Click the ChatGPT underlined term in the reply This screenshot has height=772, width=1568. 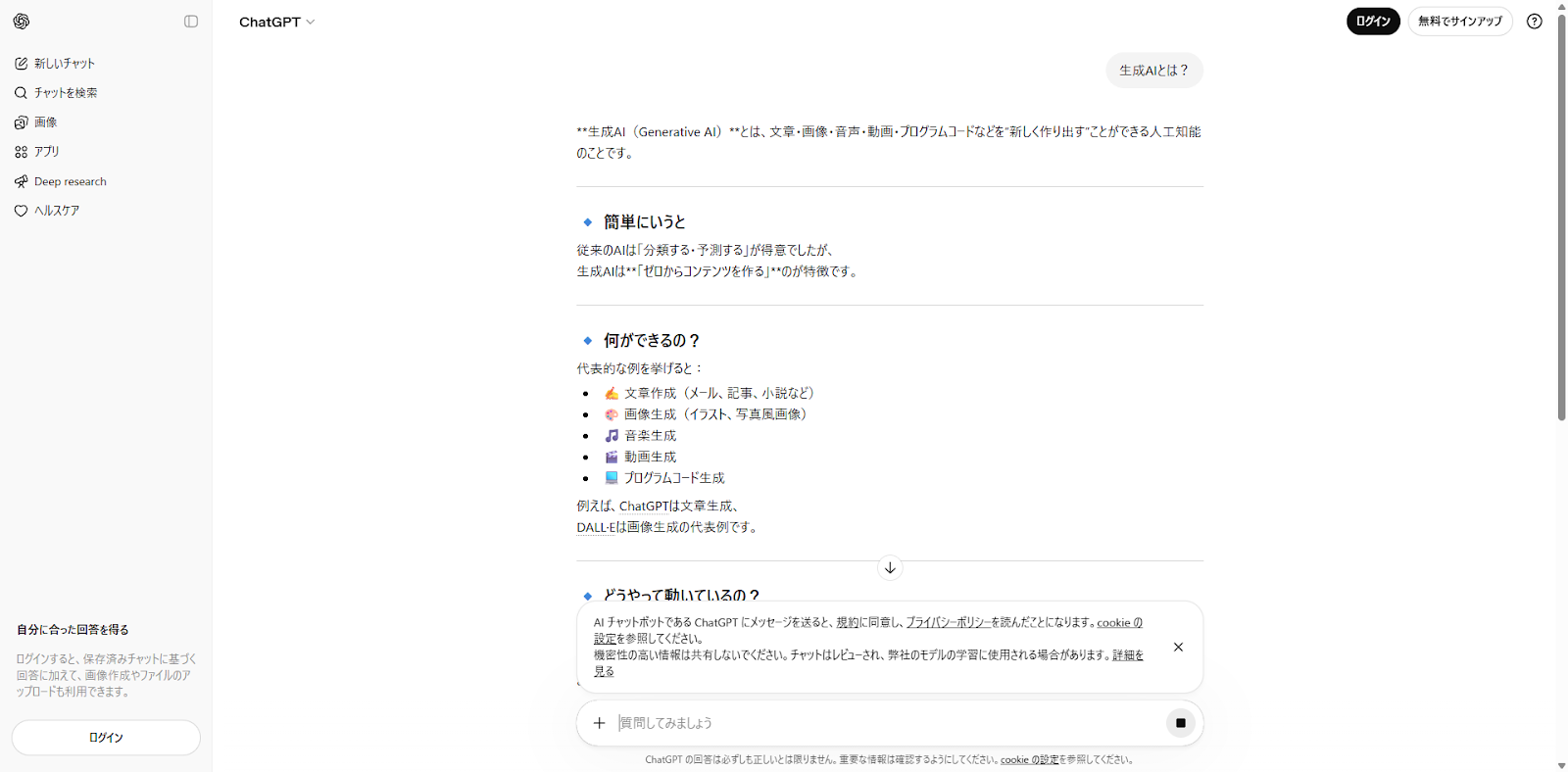click(x=644, y=507)
